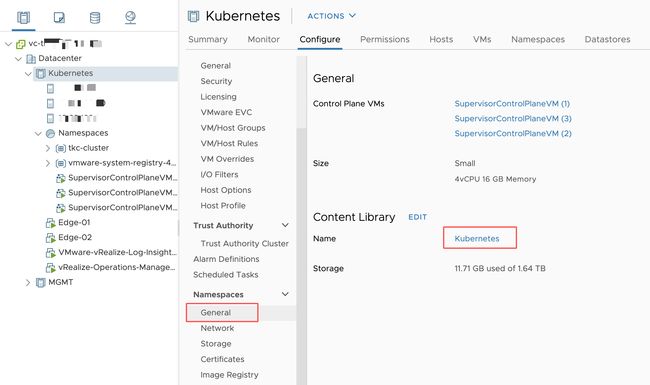The width and height of the screenshot is (650, 385).
Task: Open the ACTIONS dropdown menu
Action: click(331, 16)
